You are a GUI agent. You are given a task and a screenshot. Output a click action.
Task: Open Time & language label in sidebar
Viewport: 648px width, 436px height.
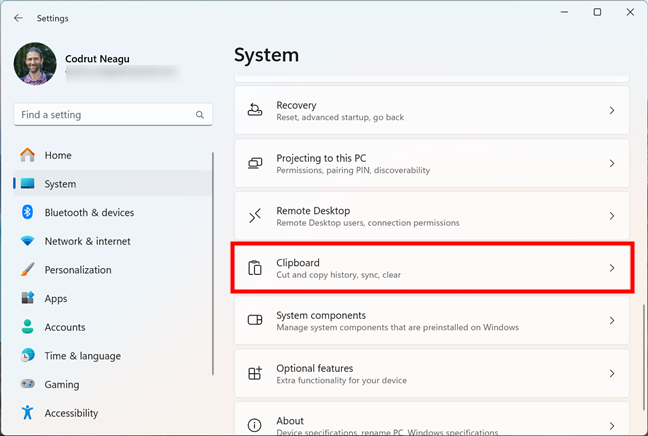[83, 356]
